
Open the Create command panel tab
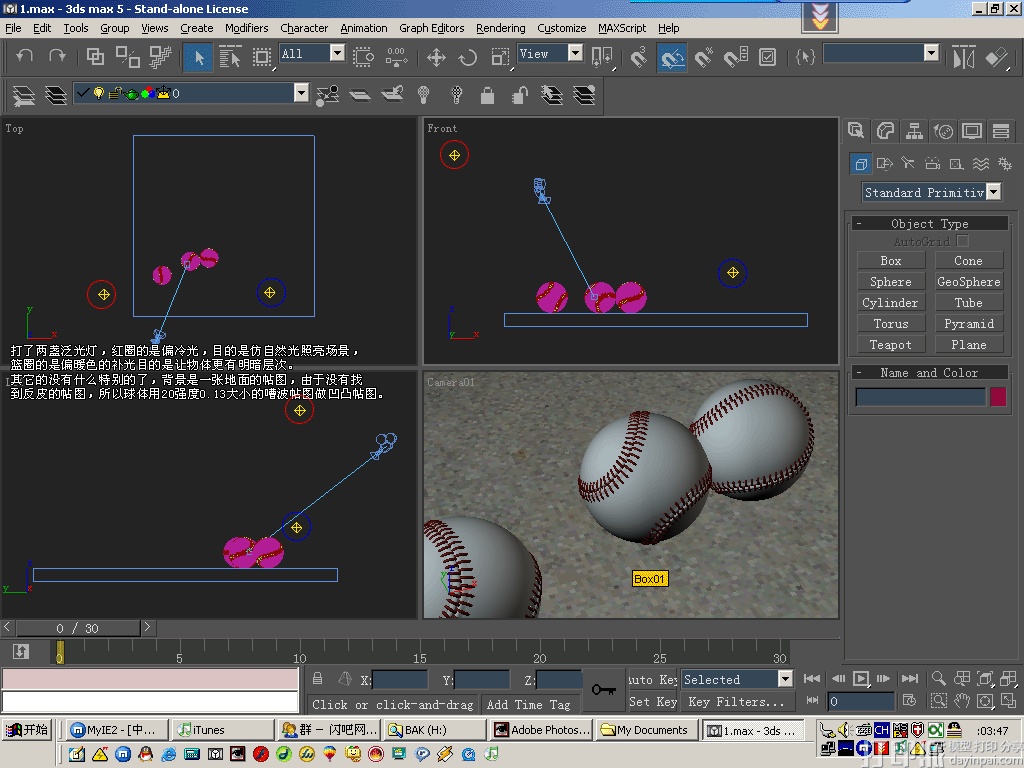(x=856, y=131)
